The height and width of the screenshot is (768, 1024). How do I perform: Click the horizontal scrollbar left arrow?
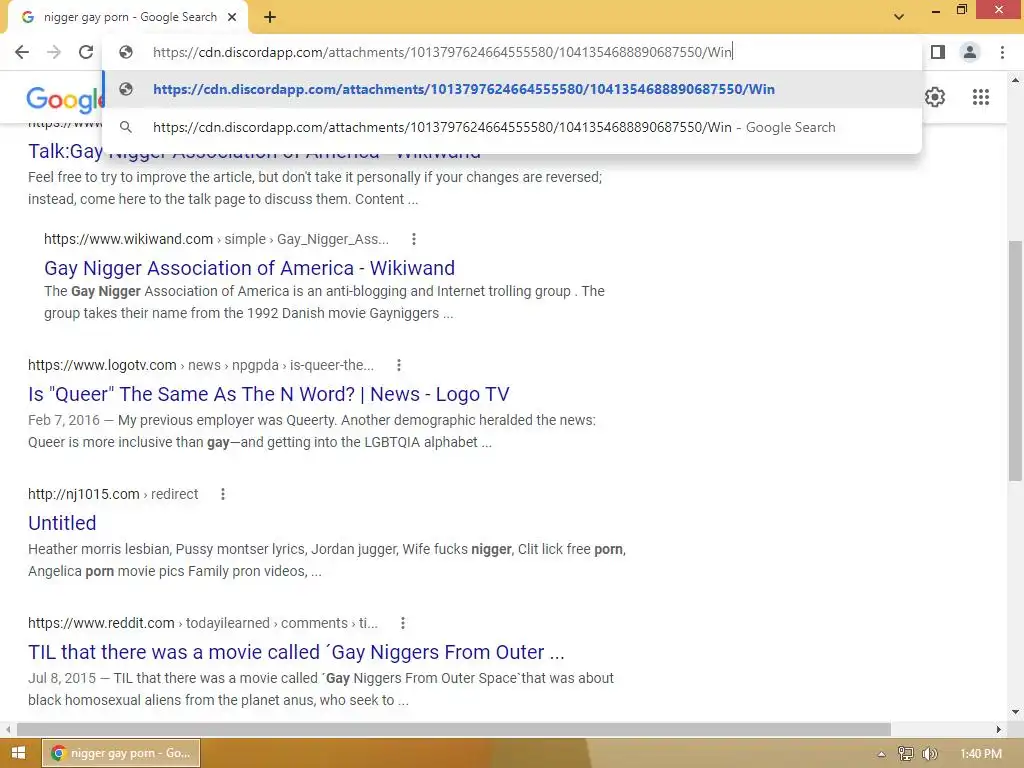click(7, 729)
